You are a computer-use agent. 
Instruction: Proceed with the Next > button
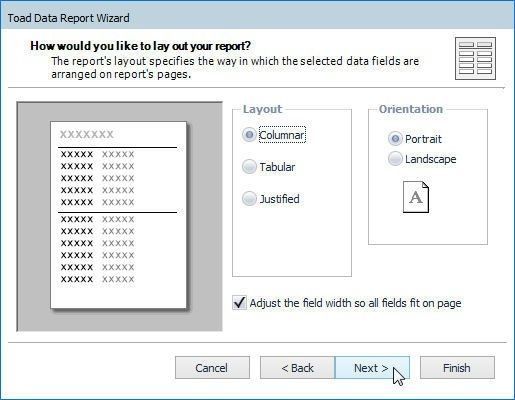[x=372, y=368]
